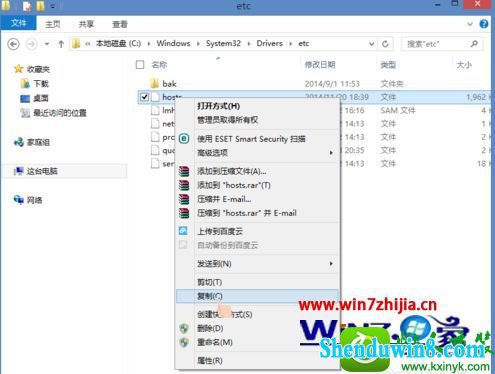Refresh the etc folder view
Image resolution: width=495 pixels, height=374 pixels.
pyautogui.click(x=385, y=44)
